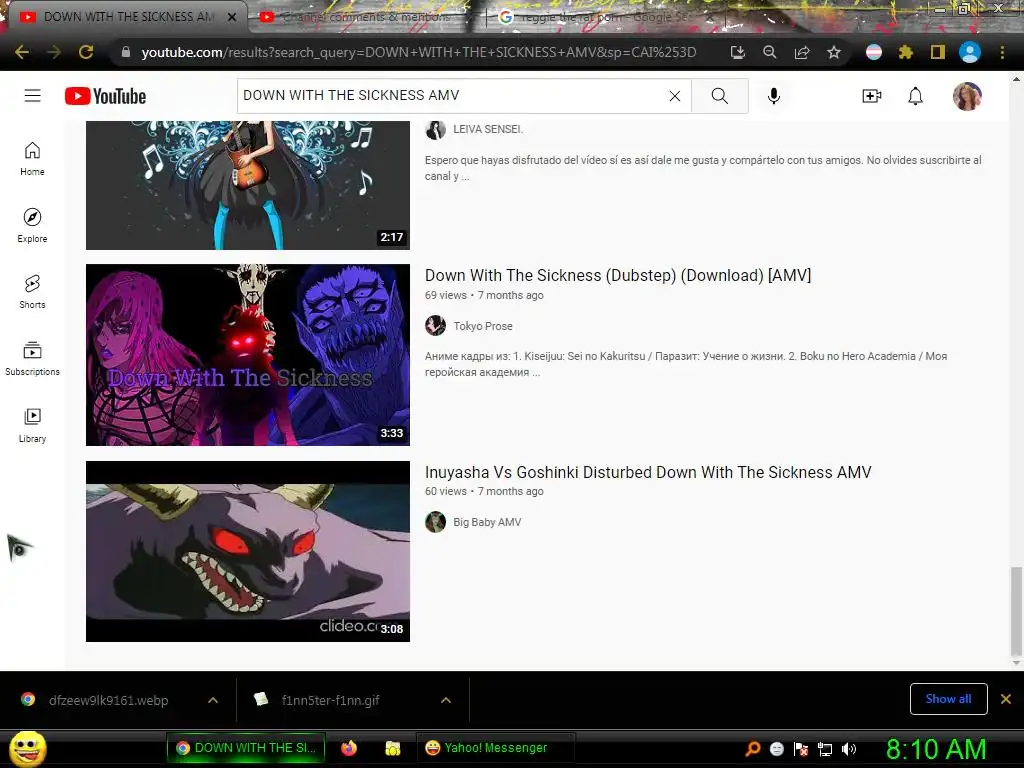Submit search with magnifier button
1024x768 pixels.
pyautogui.click(x=720, y=96)
